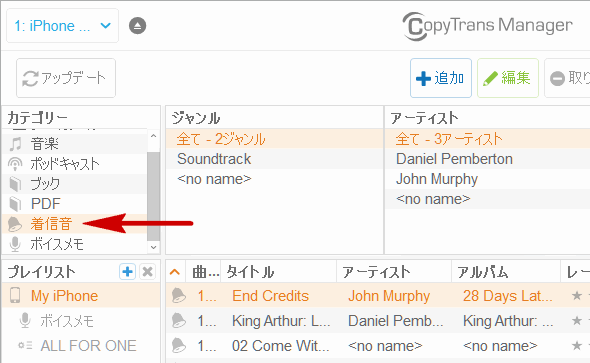Select the King Arthur: L... track
The height and width of the screenshot is (363, 590).
[281, 321]
